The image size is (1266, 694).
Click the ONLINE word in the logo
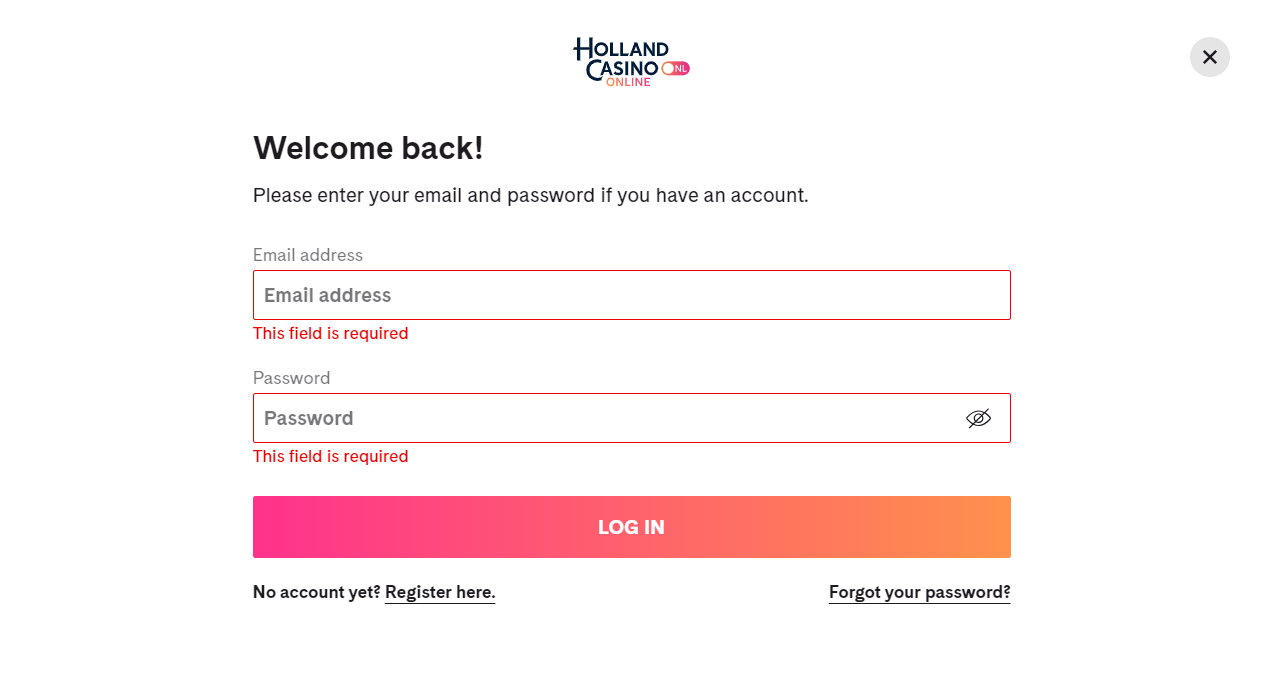click(x=628, y=82)
